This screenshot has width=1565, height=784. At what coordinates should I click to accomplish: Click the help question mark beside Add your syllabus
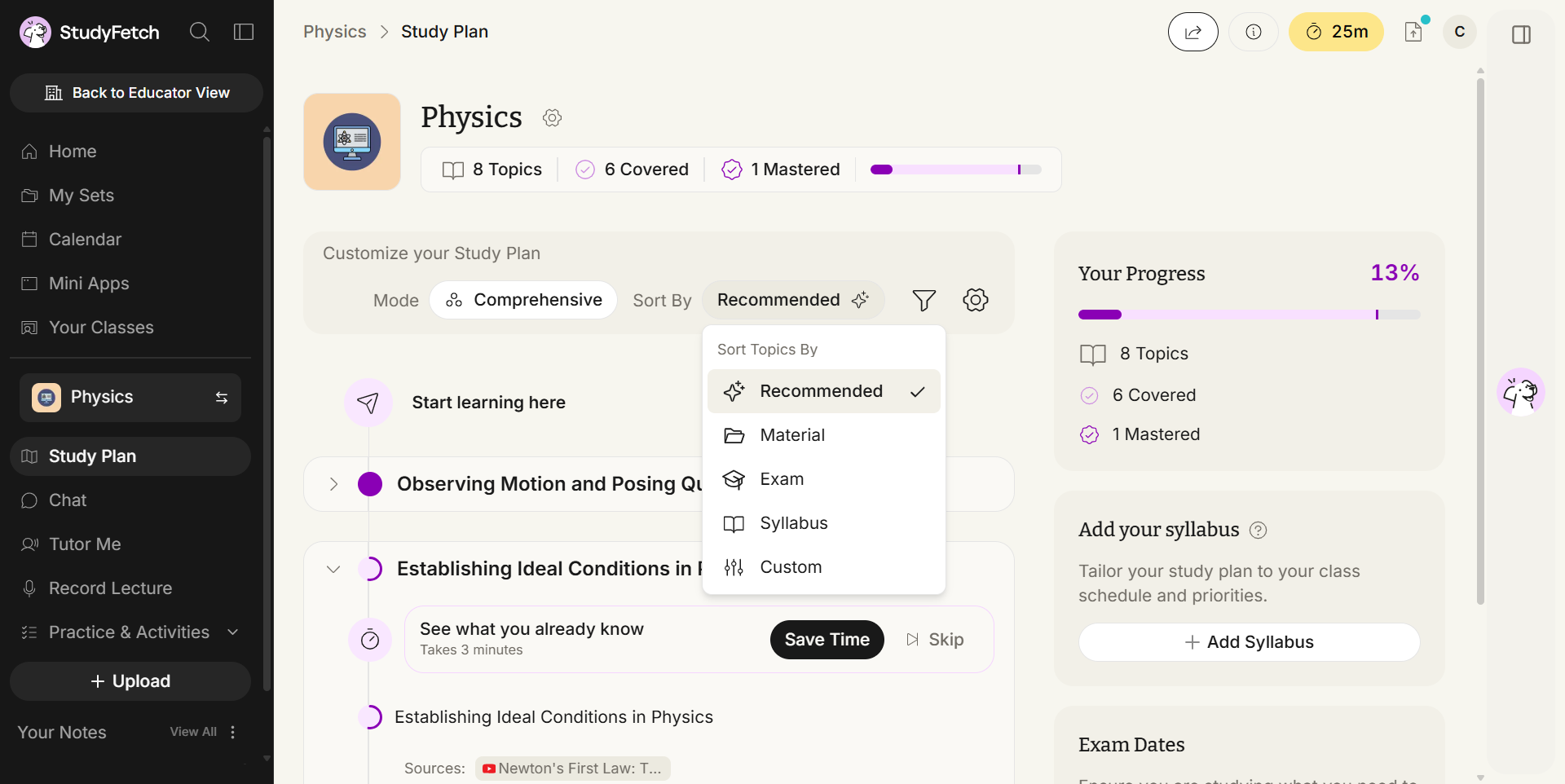pos(1259,531)
